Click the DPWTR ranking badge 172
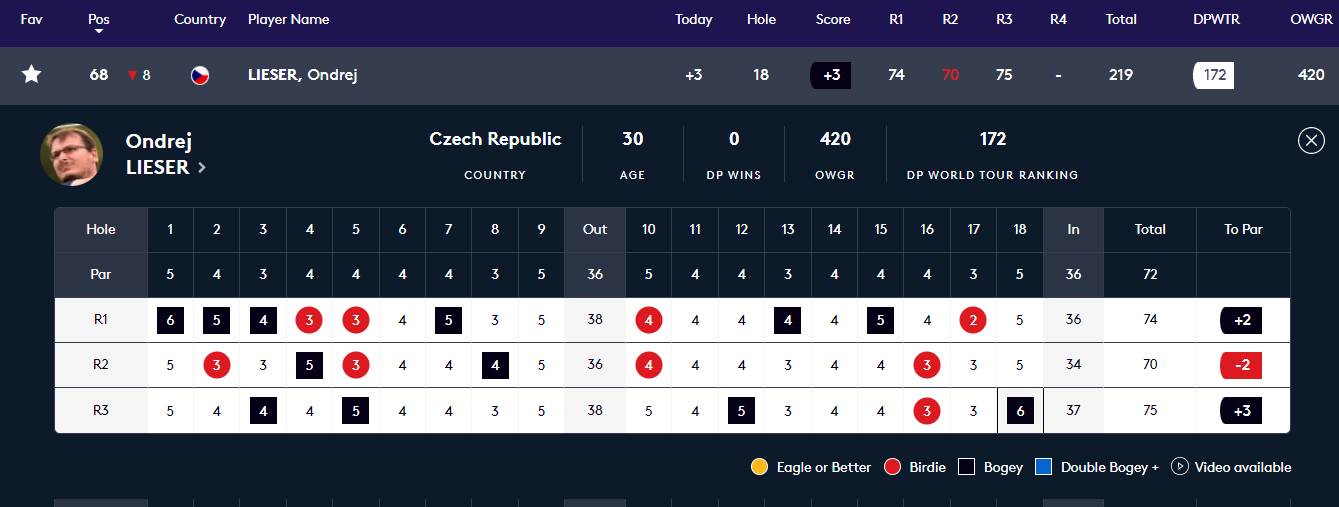 click(1214, 75)
